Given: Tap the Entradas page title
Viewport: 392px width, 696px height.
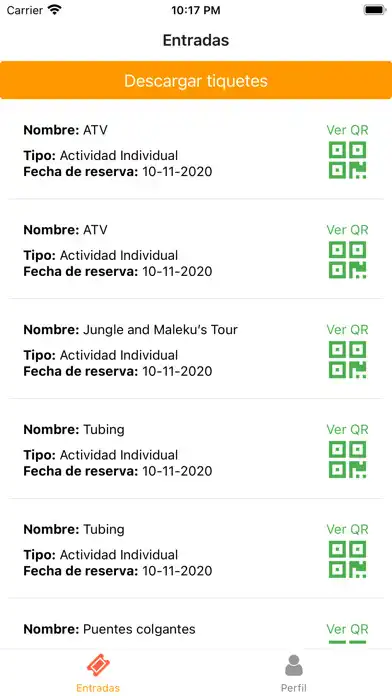Looking at the screenshot, I should click(196, 40).
